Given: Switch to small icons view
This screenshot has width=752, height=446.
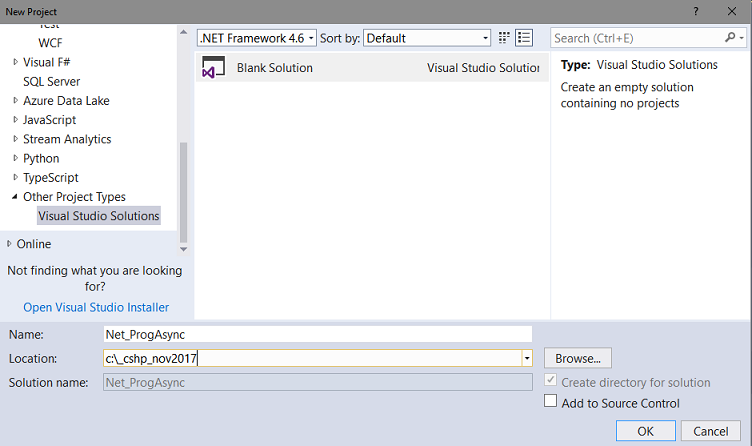Looking at the screenshot, I should (x=504, y=38).
